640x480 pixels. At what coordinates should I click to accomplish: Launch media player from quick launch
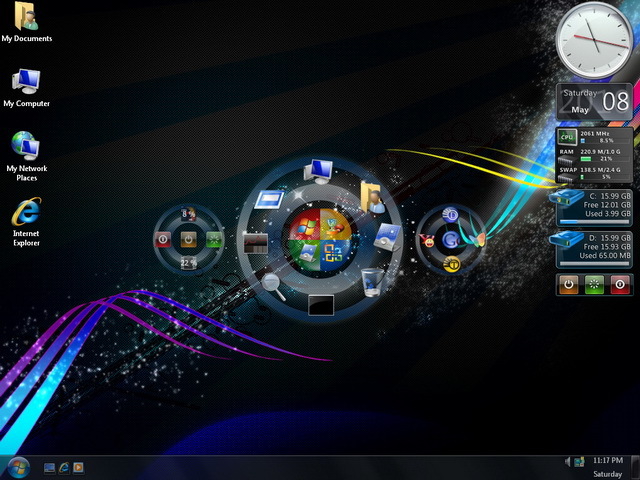(x=78, y=468)
